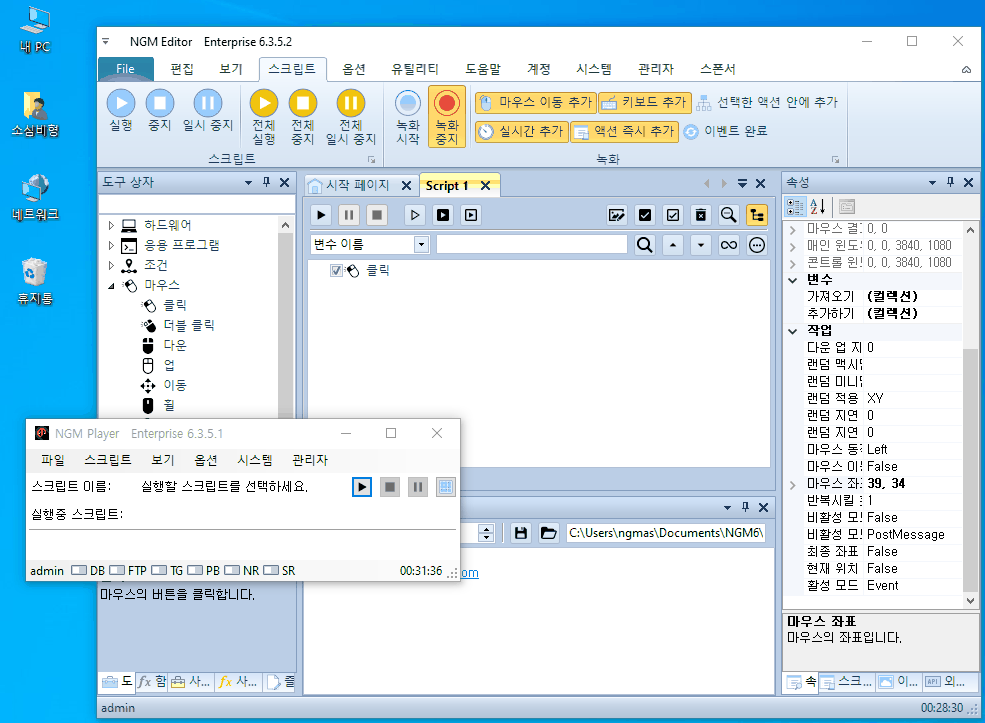985x723 pixels.
Task: Click the save disk icon in lower panel
Action: pyautogui.click(x=520, y=533)
